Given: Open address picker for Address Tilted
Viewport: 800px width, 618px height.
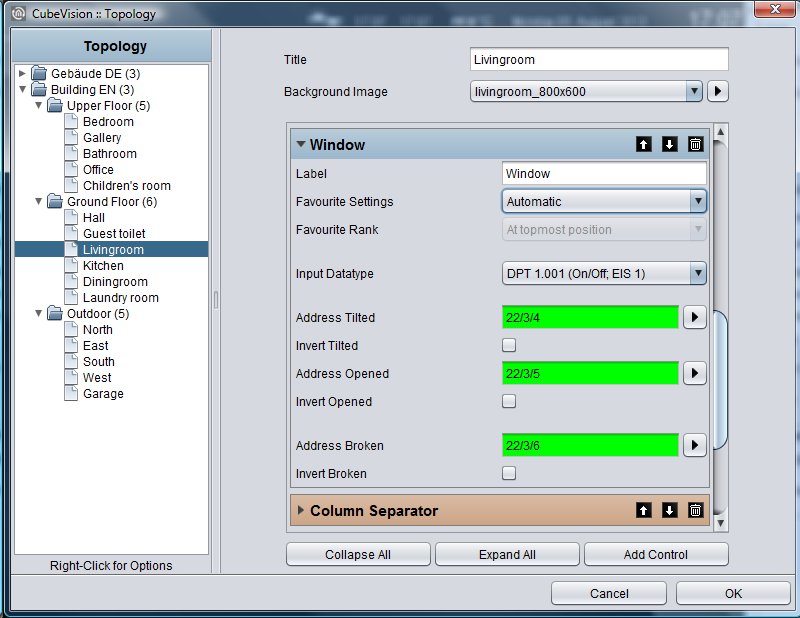Looking at the screenshot, I should (694, 317).
